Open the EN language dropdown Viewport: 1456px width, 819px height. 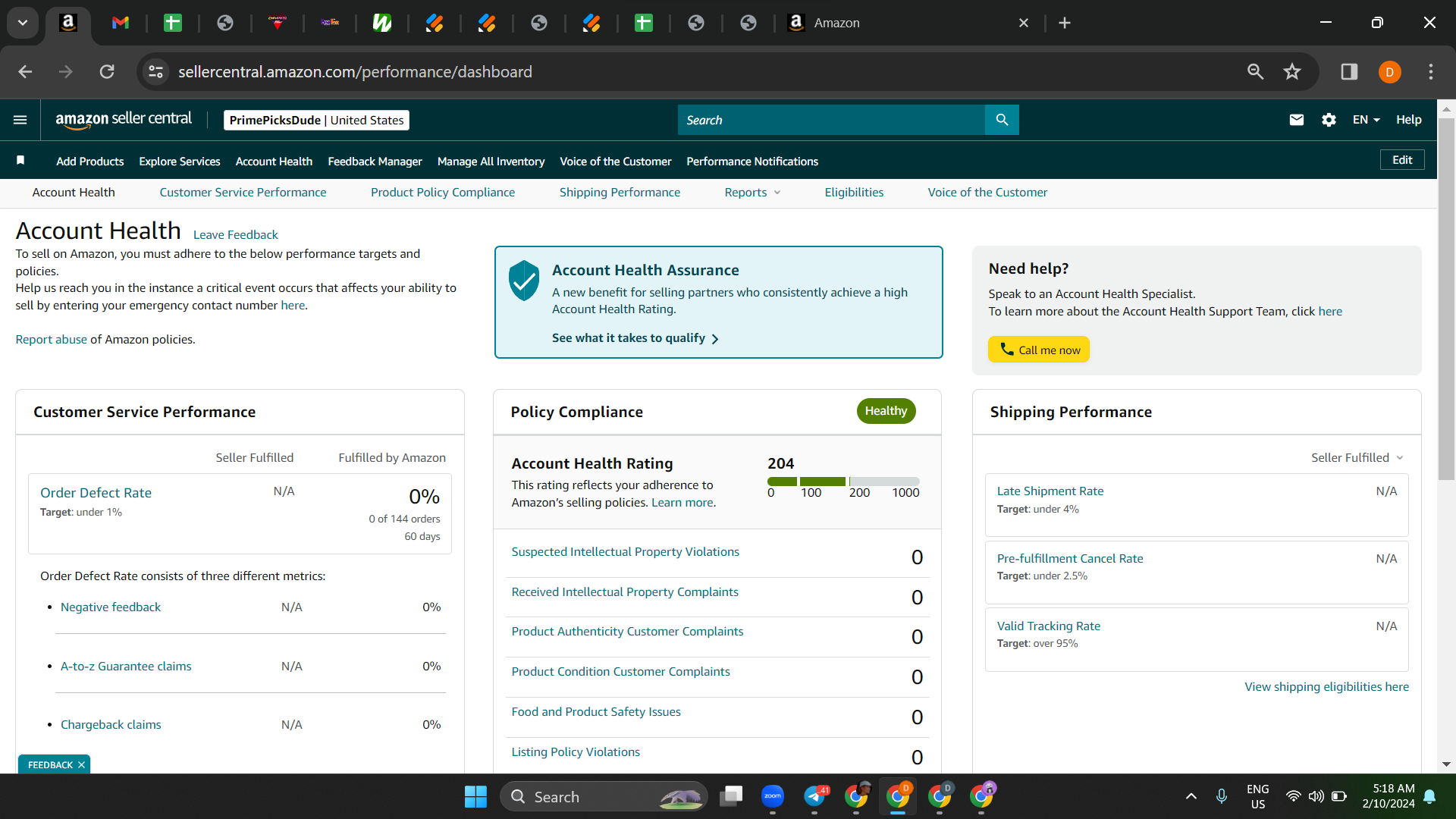(x=1366, y=120)
